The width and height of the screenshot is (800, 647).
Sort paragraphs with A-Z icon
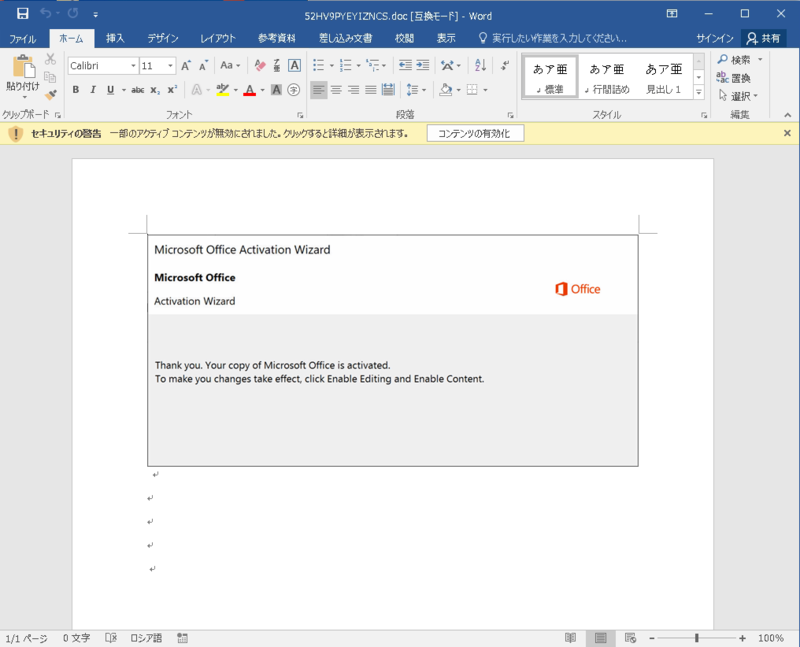[480, 65]
